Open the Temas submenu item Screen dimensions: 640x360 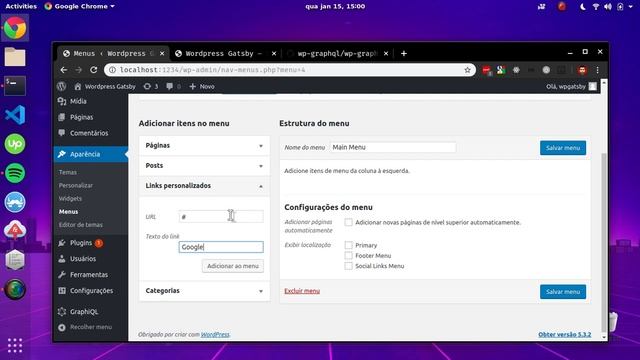68,172
